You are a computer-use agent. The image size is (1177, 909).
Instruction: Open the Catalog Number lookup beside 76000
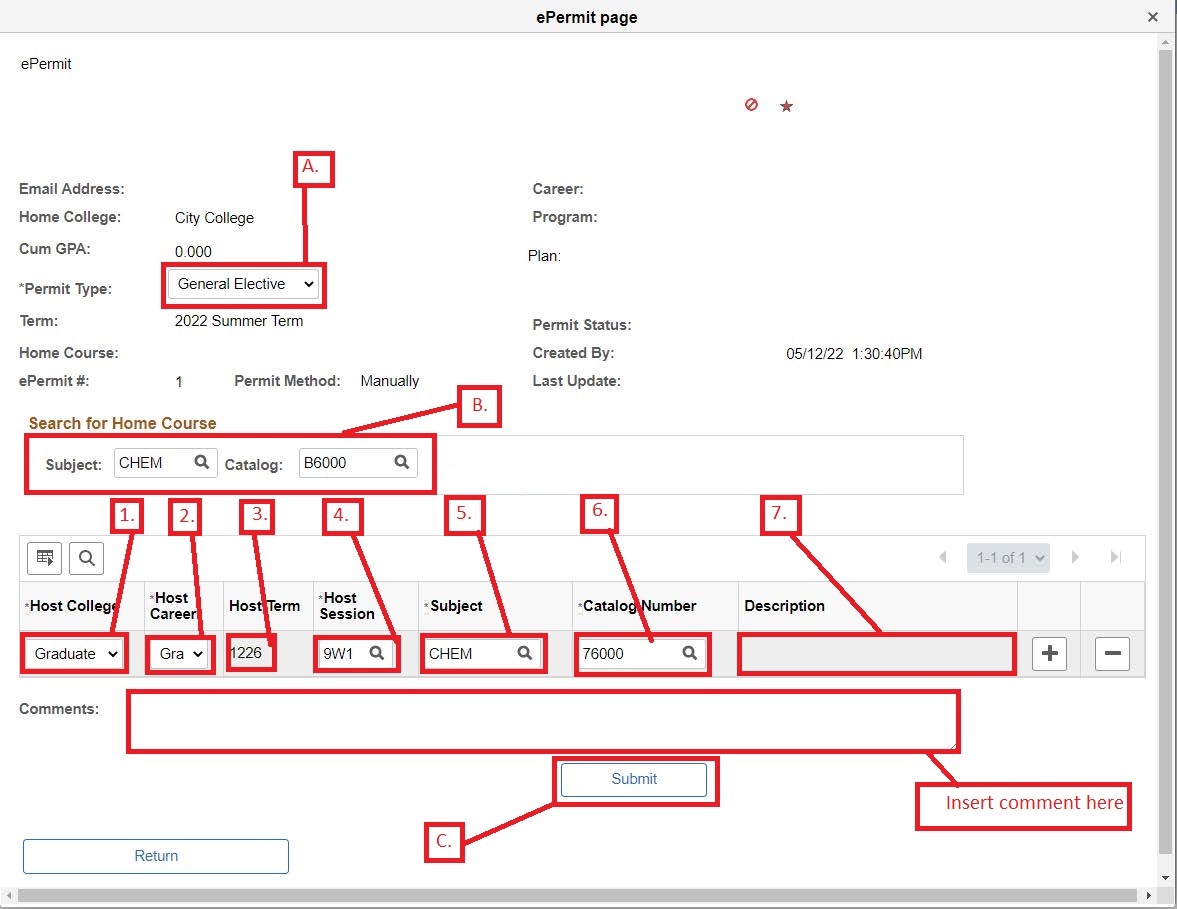[689, 653]
